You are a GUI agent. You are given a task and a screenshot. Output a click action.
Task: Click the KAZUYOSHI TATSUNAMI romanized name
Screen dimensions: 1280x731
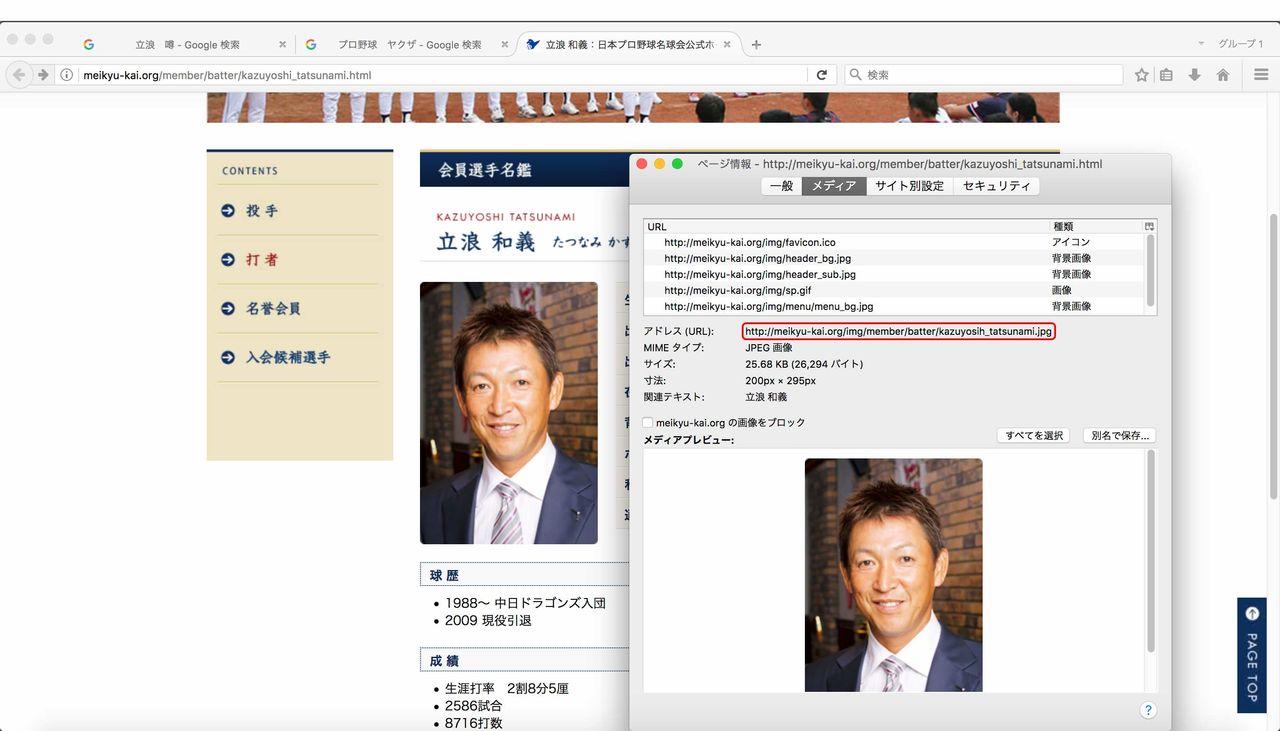point(506,217)
